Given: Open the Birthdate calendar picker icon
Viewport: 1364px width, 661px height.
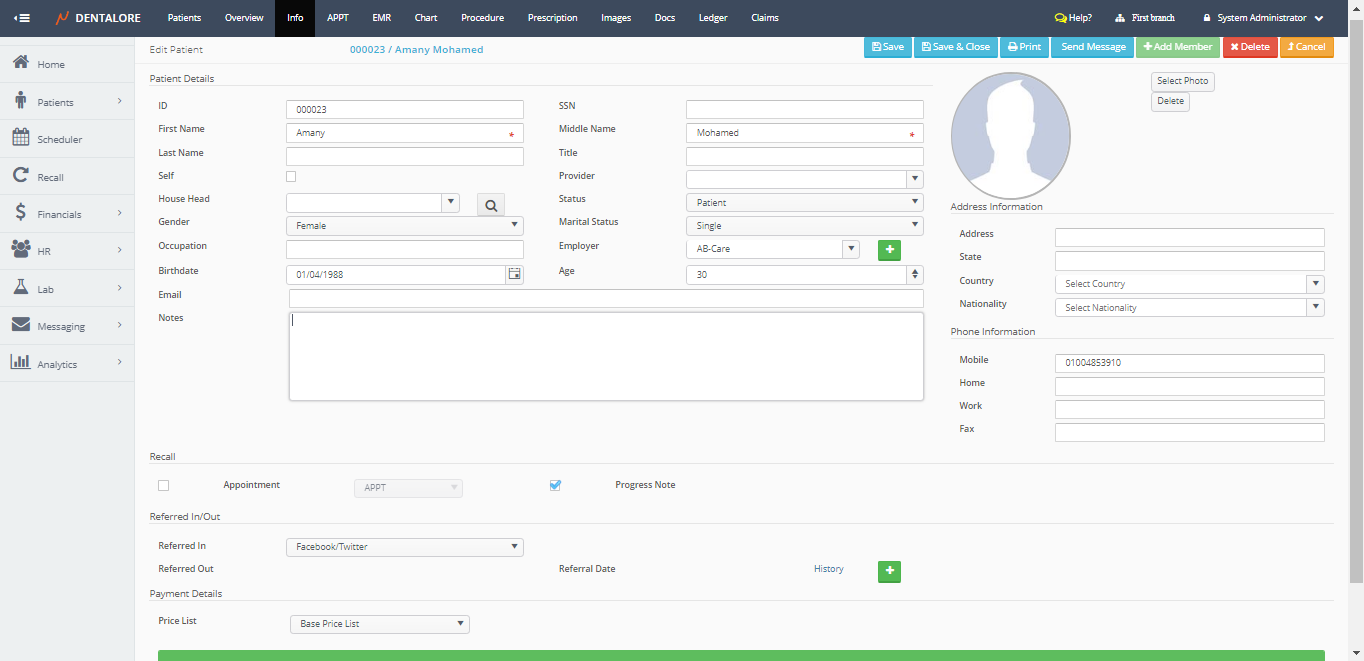Looking at the screenshot, I should 514,274.
